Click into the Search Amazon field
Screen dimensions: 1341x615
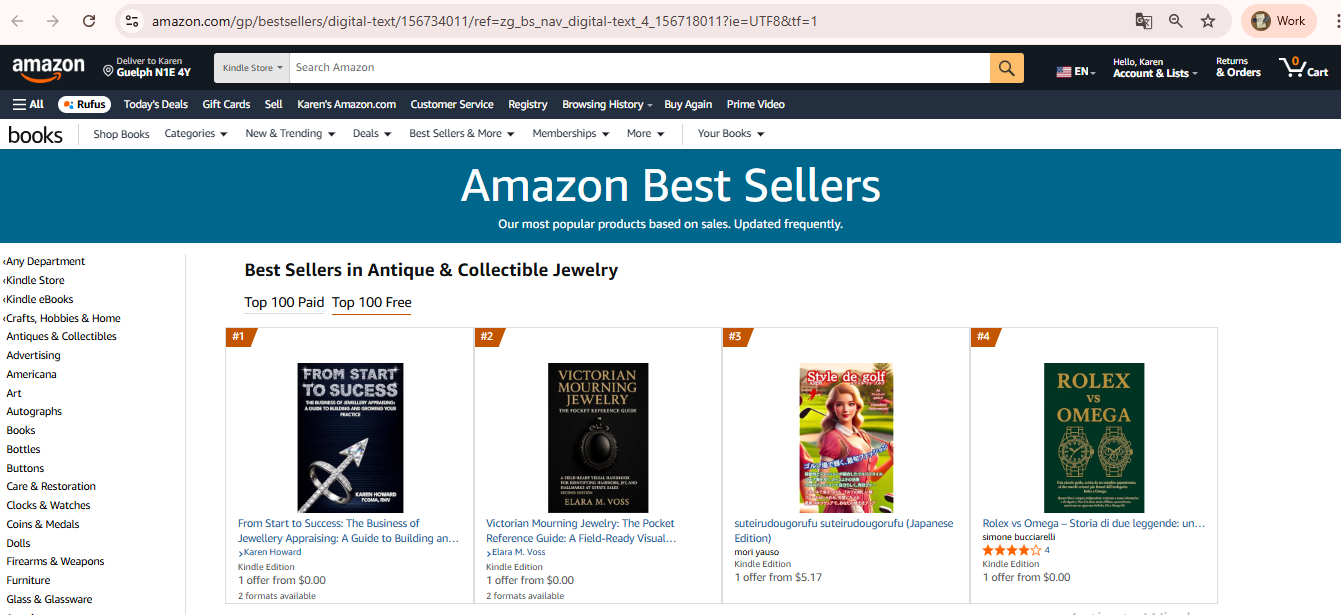coord(640,68)
